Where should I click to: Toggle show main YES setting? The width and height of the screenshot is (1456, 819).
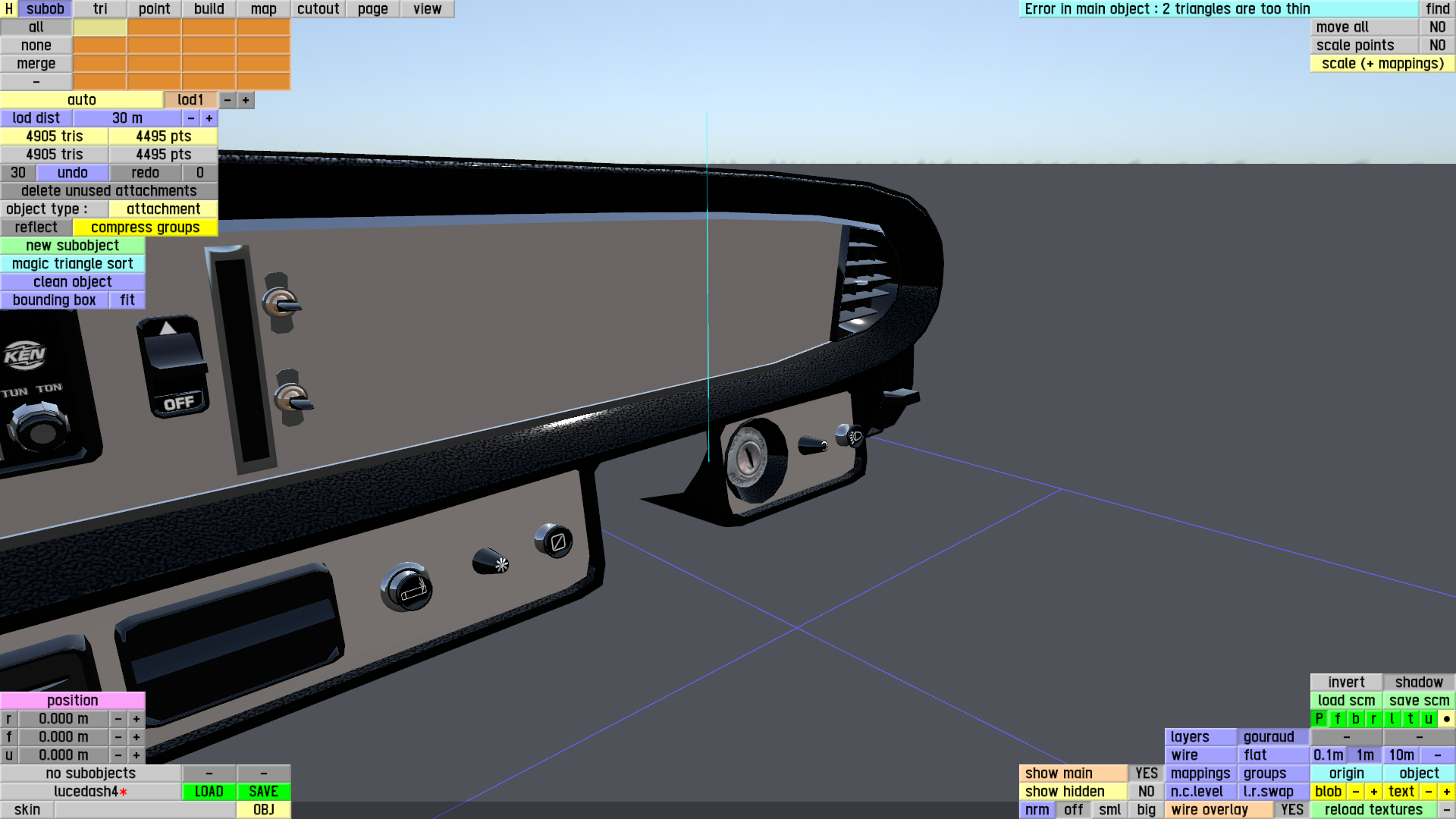pos(1146,773)
